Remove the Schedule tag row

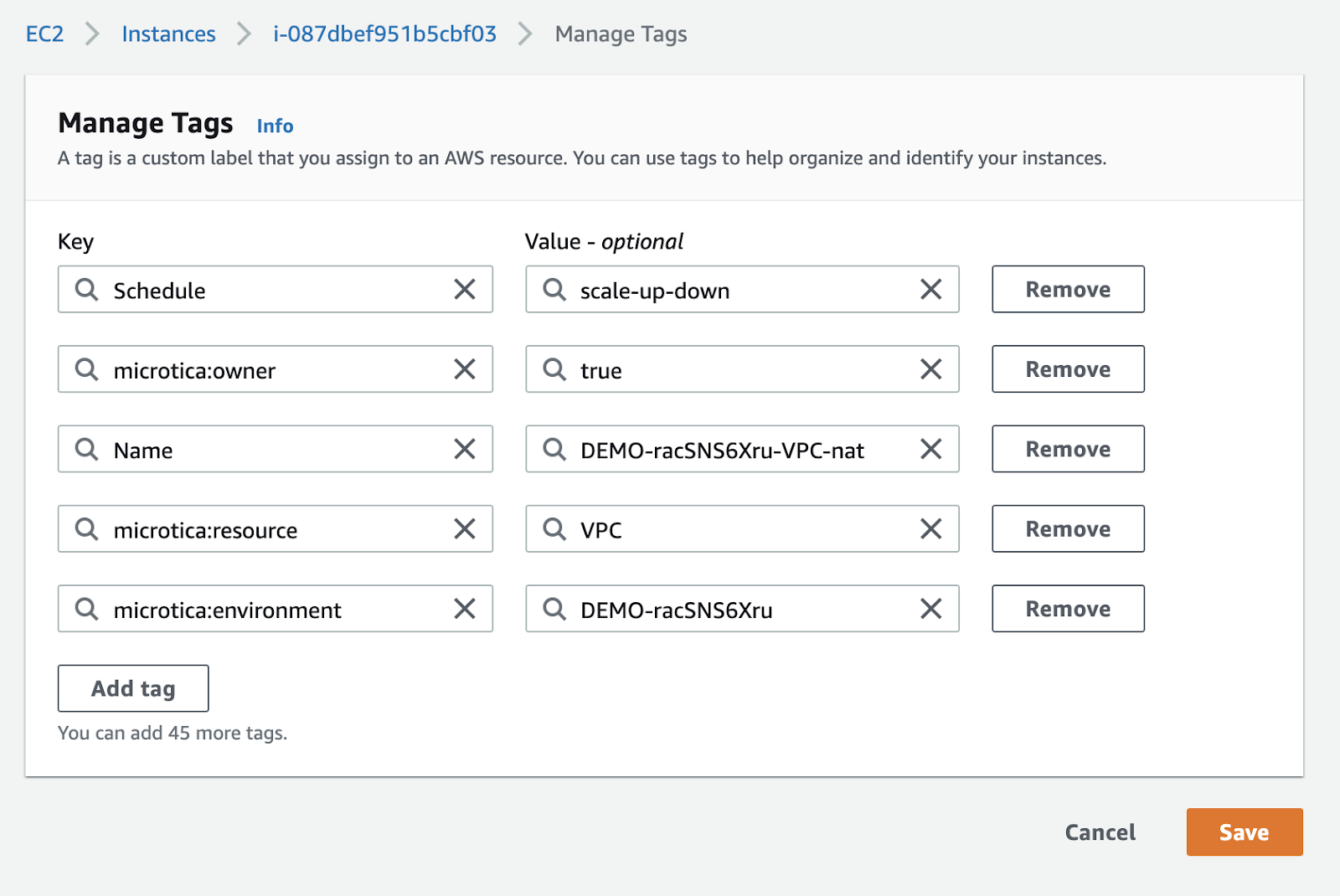tap(1068, 290)
